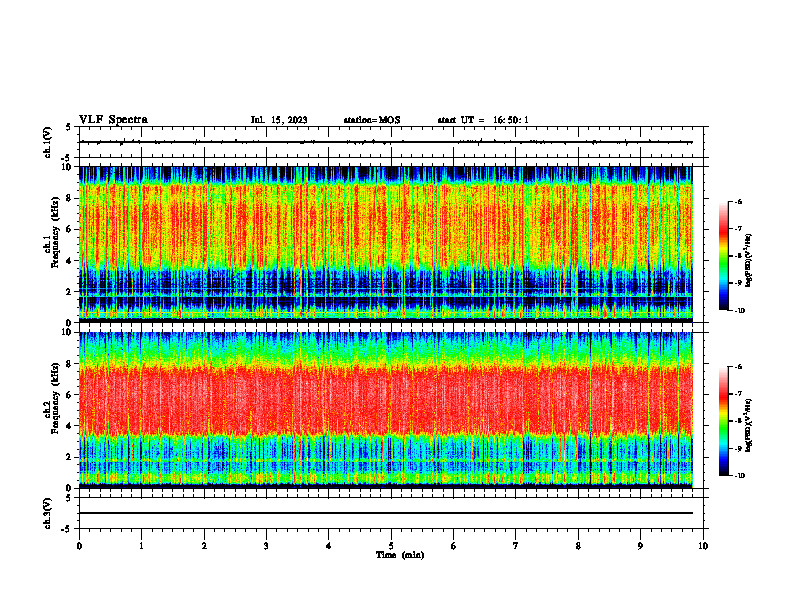Click the ch.3 voltage waveform trace
This screenshot has height=612, width=792.
pos(385,513)
